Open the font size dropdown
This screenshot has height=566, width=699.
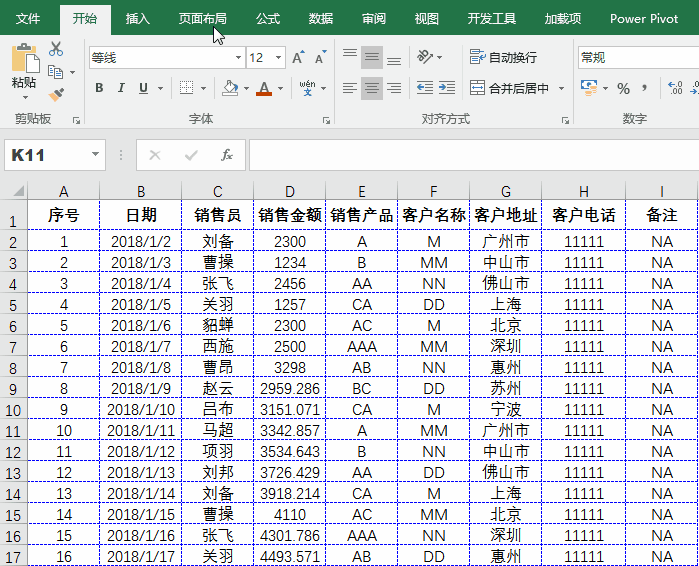click(x=278, y=58)
